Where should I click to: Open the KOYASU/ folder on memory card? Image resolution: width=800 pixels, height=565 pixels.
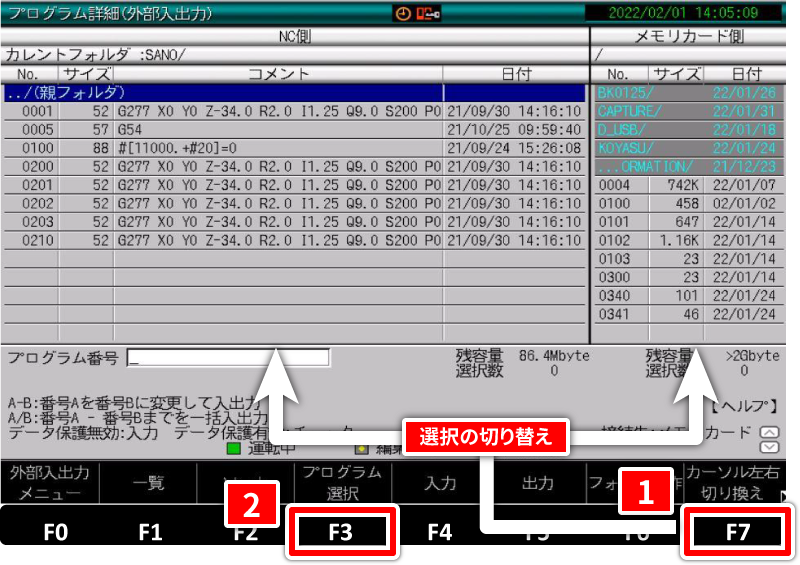point(689,148)
